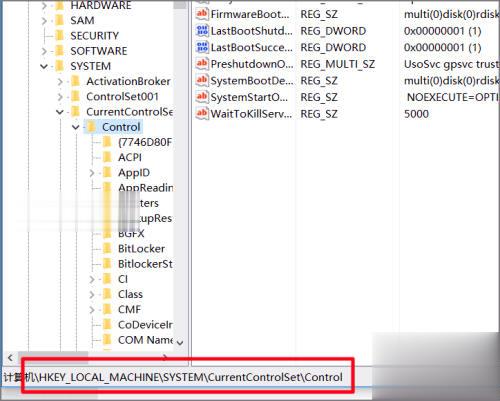Click the Control folder icon
The image size is (500, 401).
(x=92, y=127)
